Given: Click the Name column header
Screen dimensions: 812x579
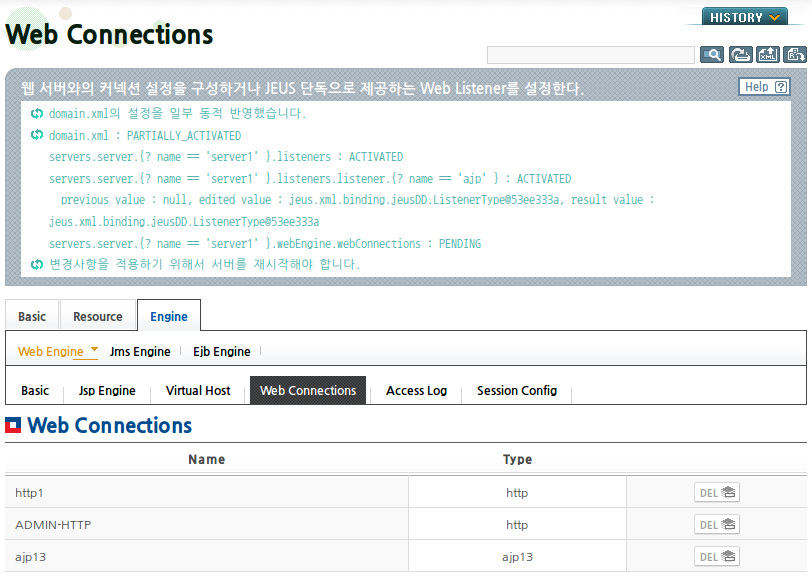Looking at the screenshot, I should pos(207,459).
